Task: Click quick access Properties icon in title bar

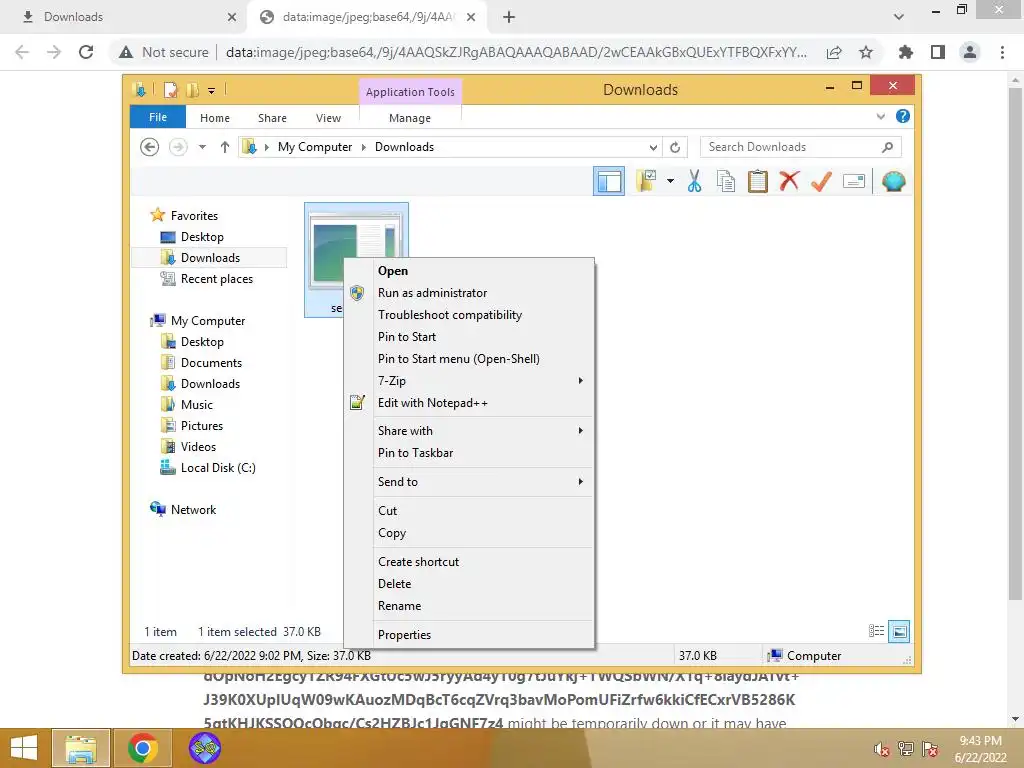Action: point(170,89)
